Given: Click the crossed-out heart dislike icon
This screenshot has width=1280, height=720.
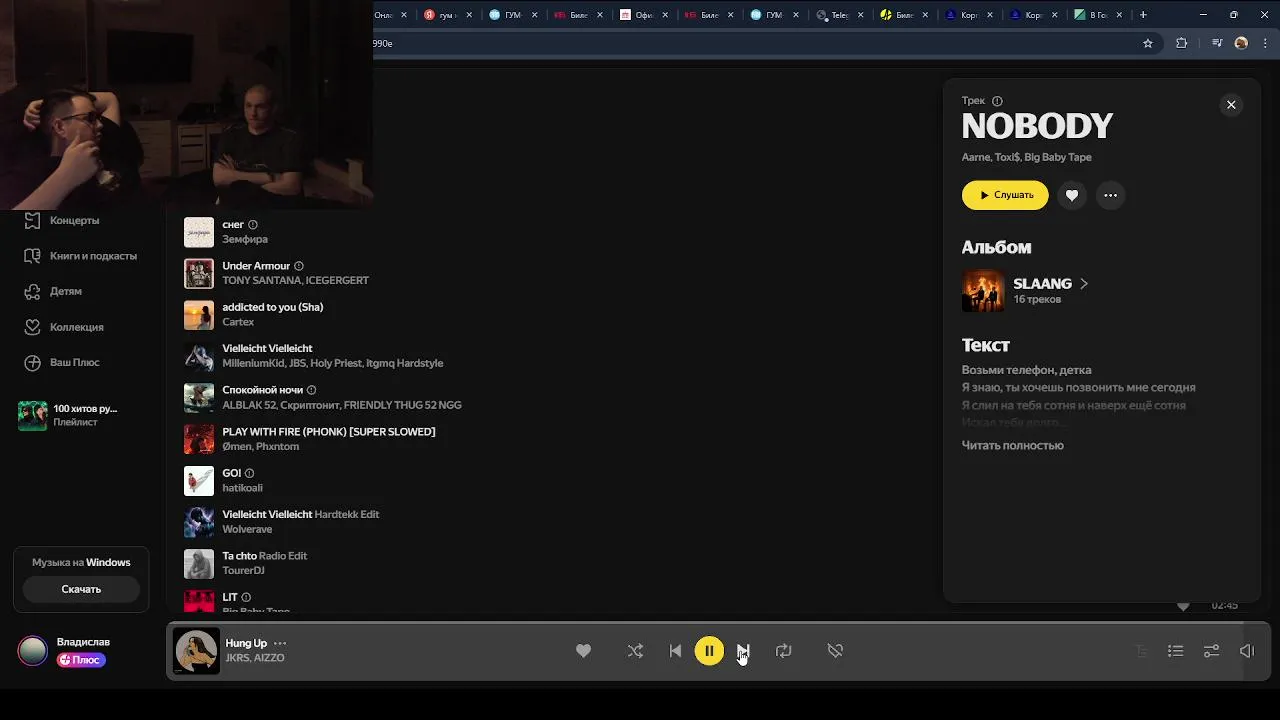Looking at the screenshot, I should 835,651.
